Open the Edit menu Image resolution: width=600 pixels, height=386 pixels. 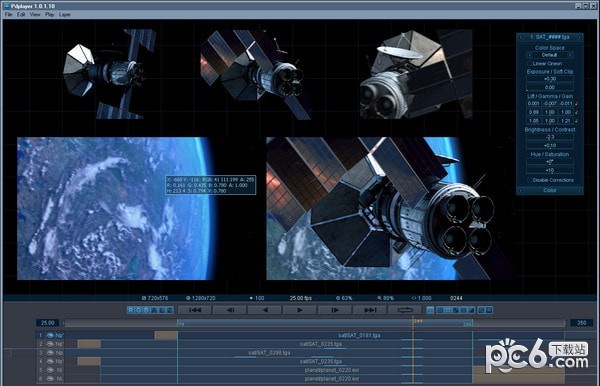21,14
